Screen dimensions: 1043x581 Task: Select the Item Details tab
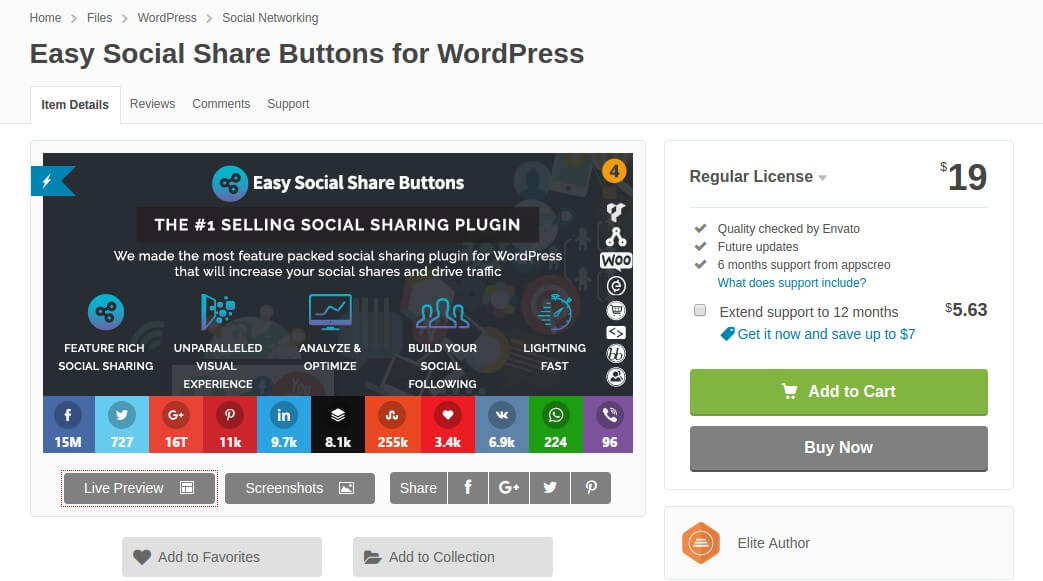coord(75,104)
